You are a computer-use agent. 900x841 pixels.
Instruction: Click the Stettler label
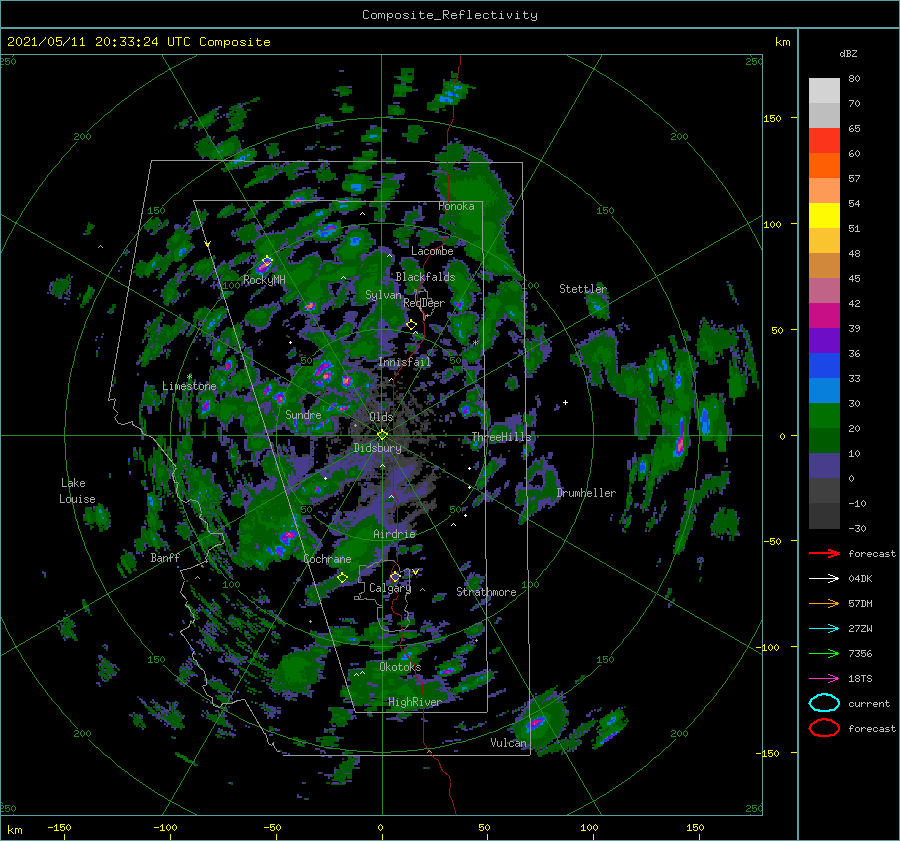pos(583,289)
